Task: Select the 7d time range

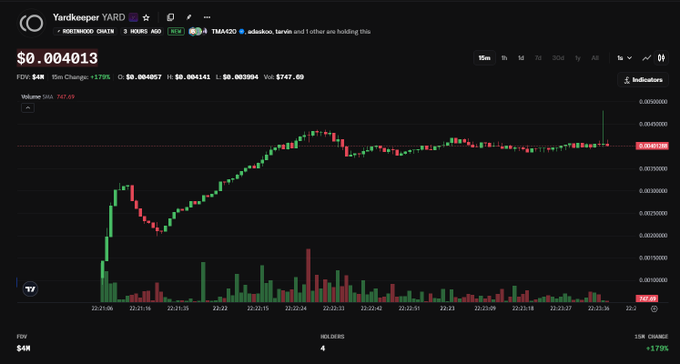Action: (x=538, y=58)
